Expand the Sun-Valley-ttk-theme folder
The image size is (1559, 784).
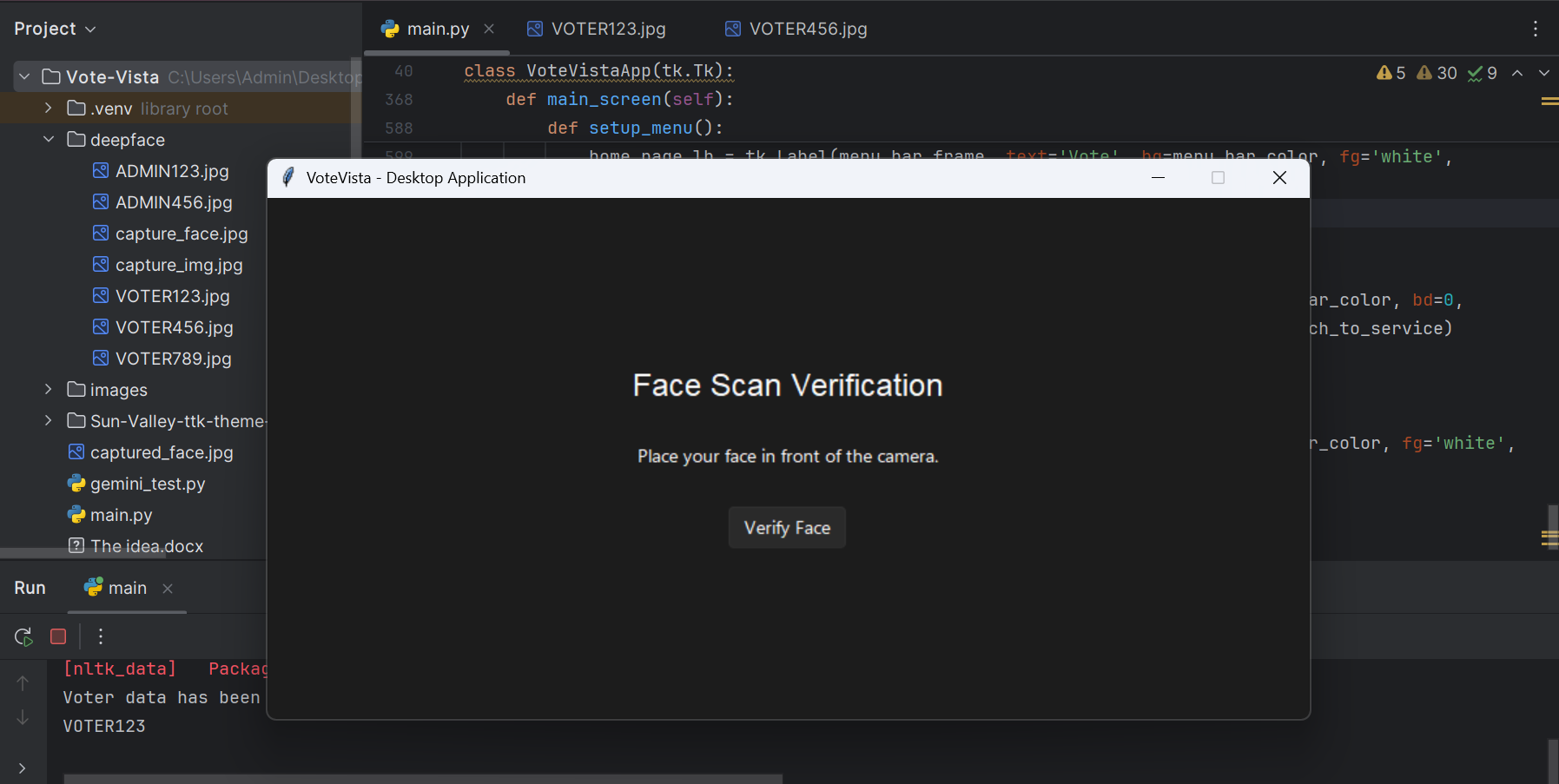pyautogui.click(x=49, y=421)
